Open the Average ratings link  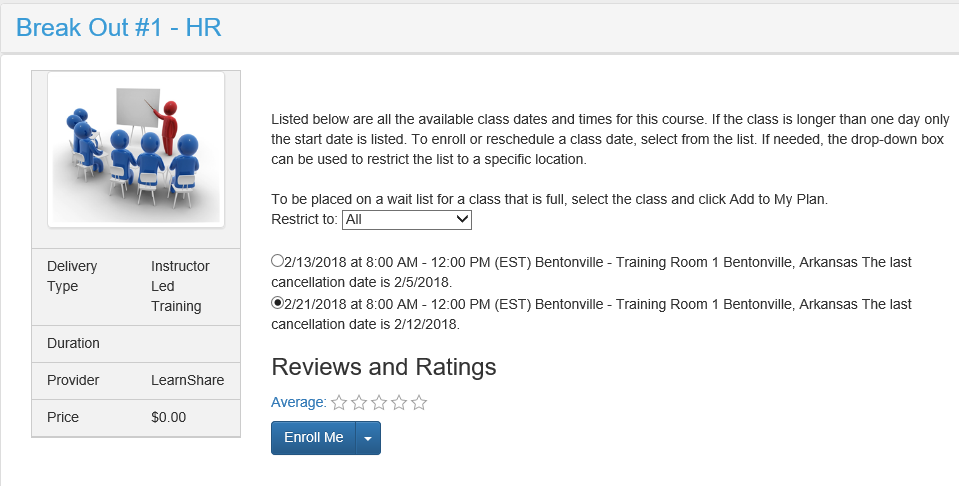point(298,402)
